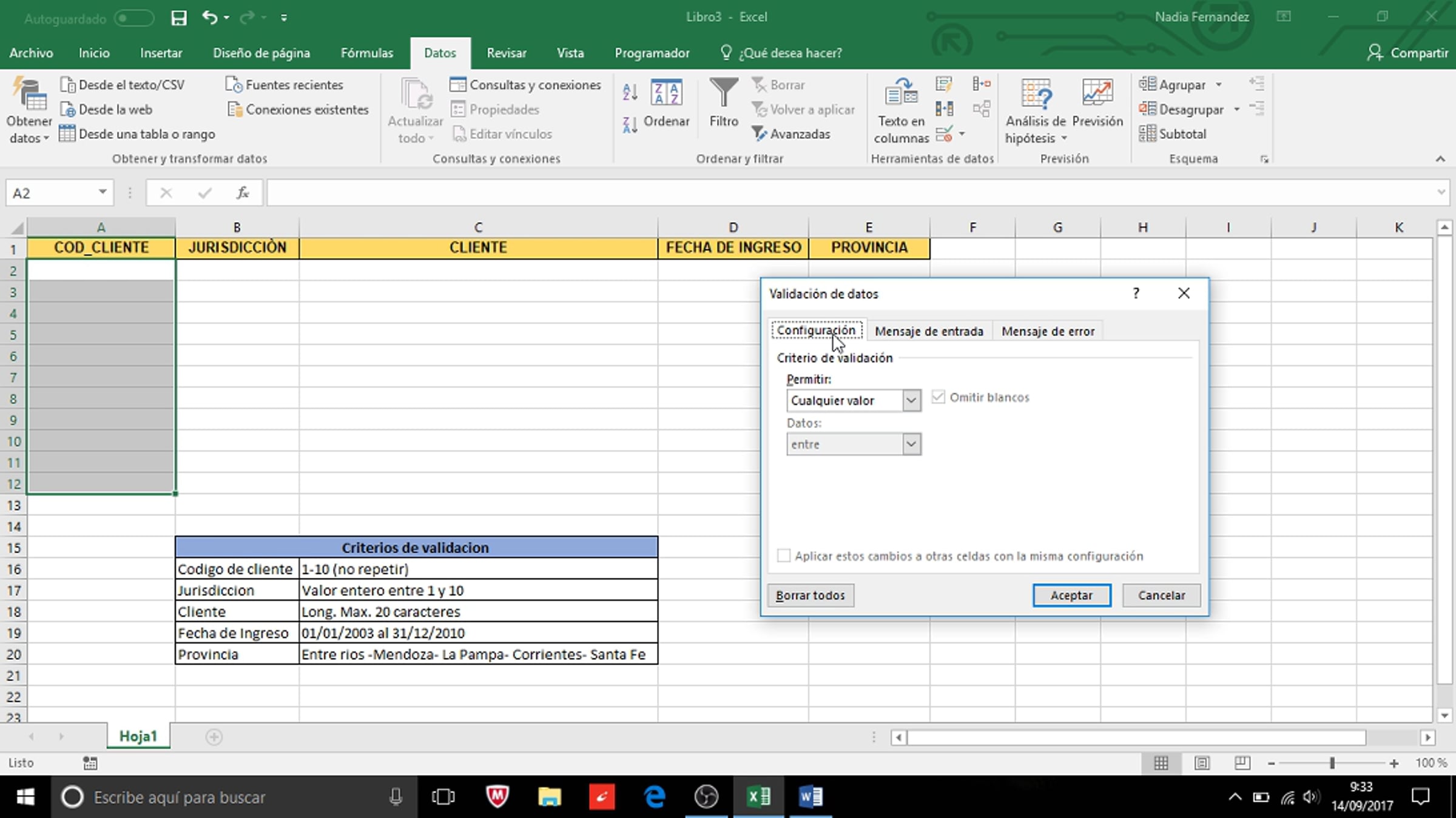Toggle the Autoguardado switch

click(134, 18)
